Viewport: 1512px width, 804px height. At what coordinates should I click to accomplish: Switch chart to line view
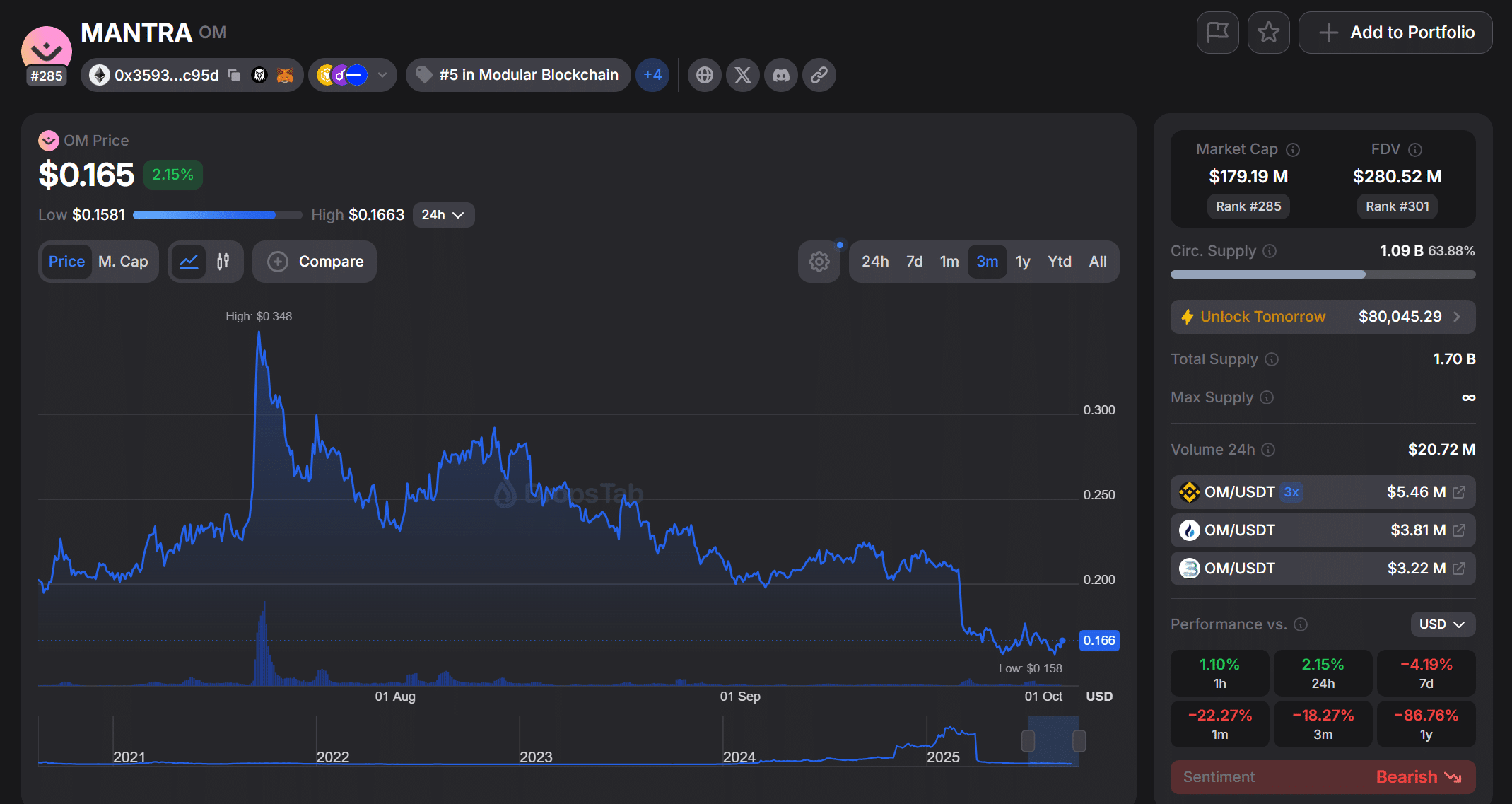(x=189, y=262)
